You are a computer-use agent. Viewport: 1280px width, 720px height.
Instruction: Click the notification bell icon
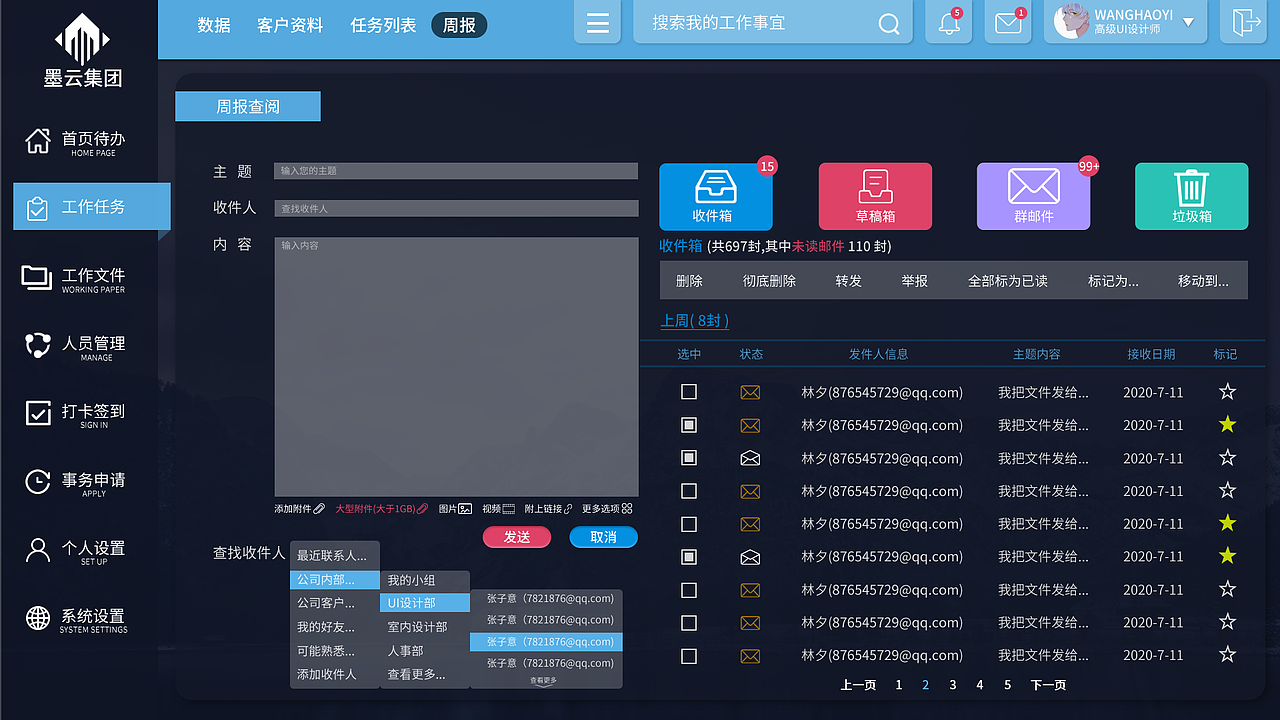(947, 22)
